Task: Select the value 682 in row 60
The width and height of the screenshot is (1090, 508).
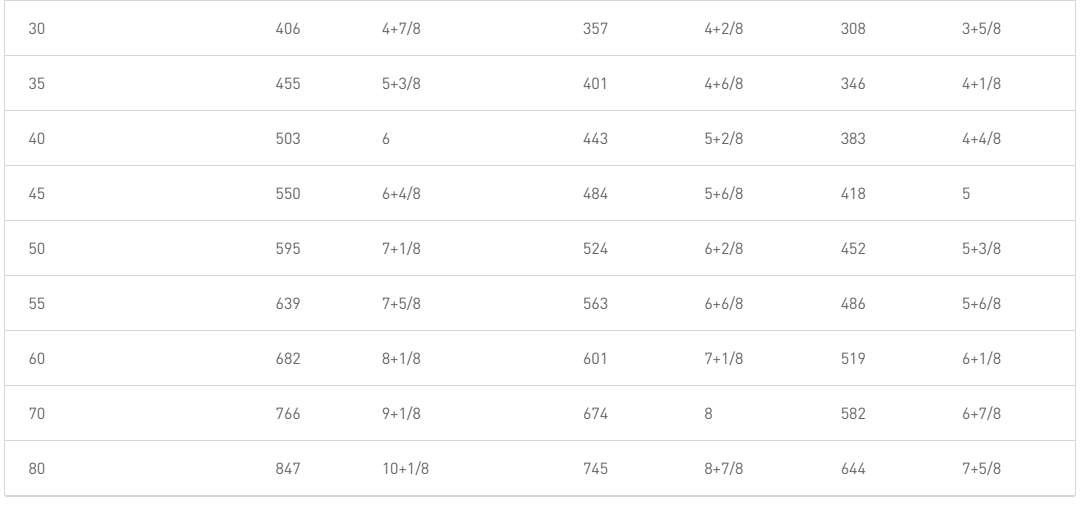Action: [288, 359]
